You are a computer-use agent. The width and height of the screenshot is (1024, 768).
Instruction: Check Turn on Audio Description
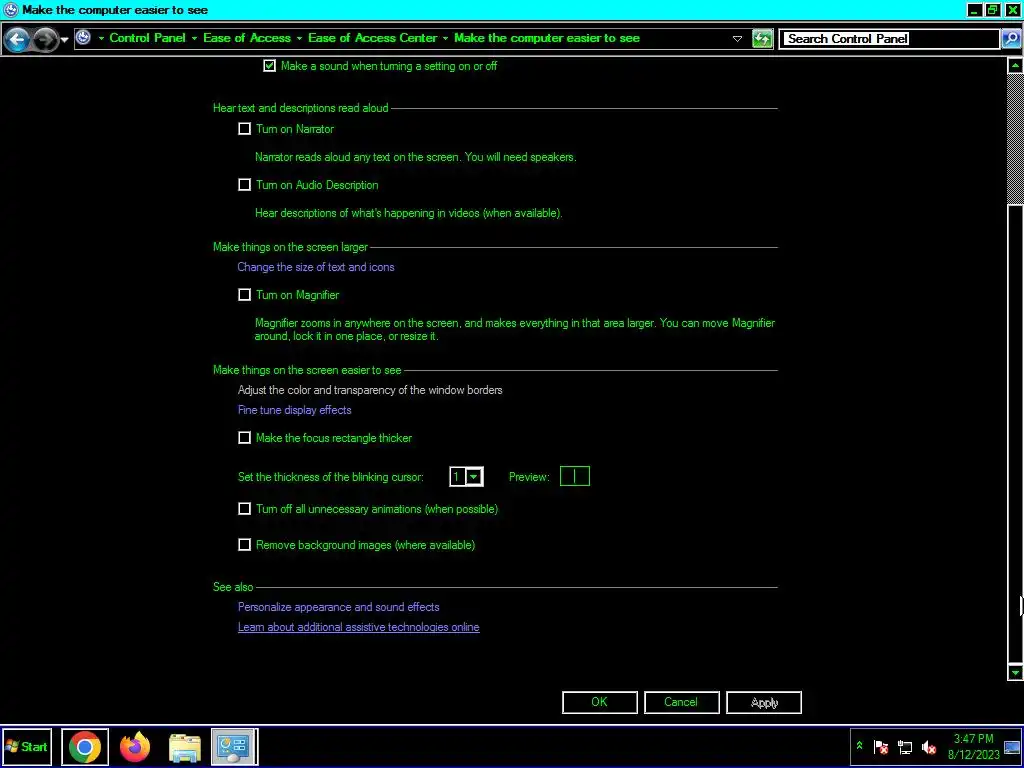click(244, 185)
